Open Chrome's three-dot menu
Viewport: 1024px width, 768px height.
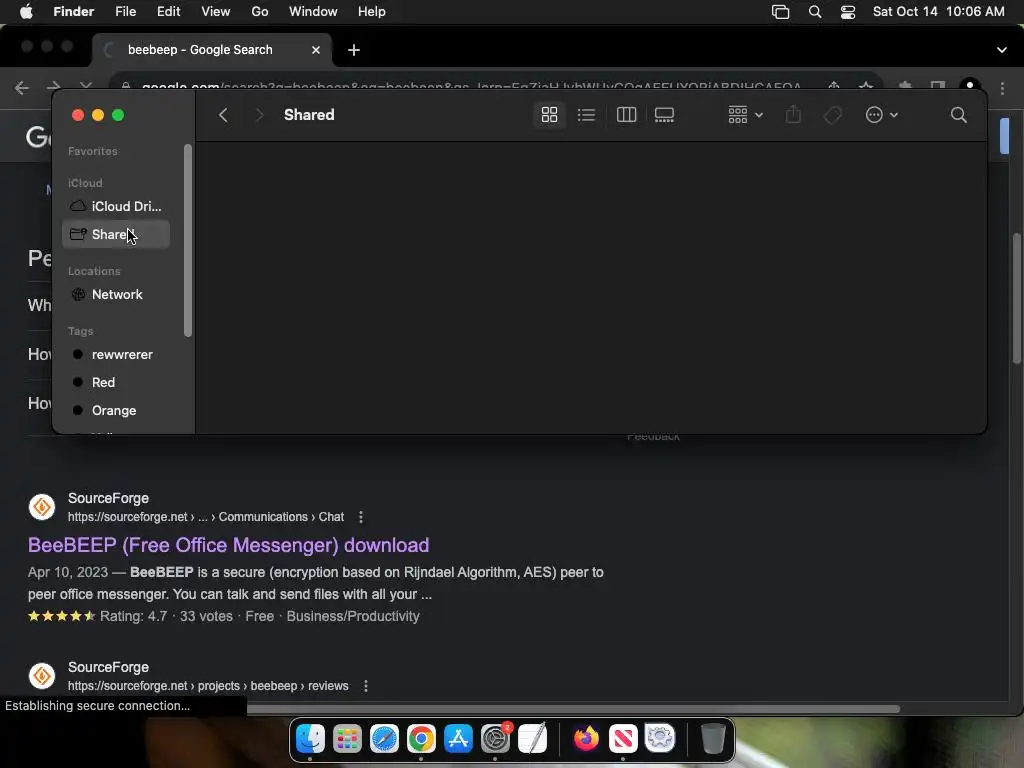(1002, 88)
